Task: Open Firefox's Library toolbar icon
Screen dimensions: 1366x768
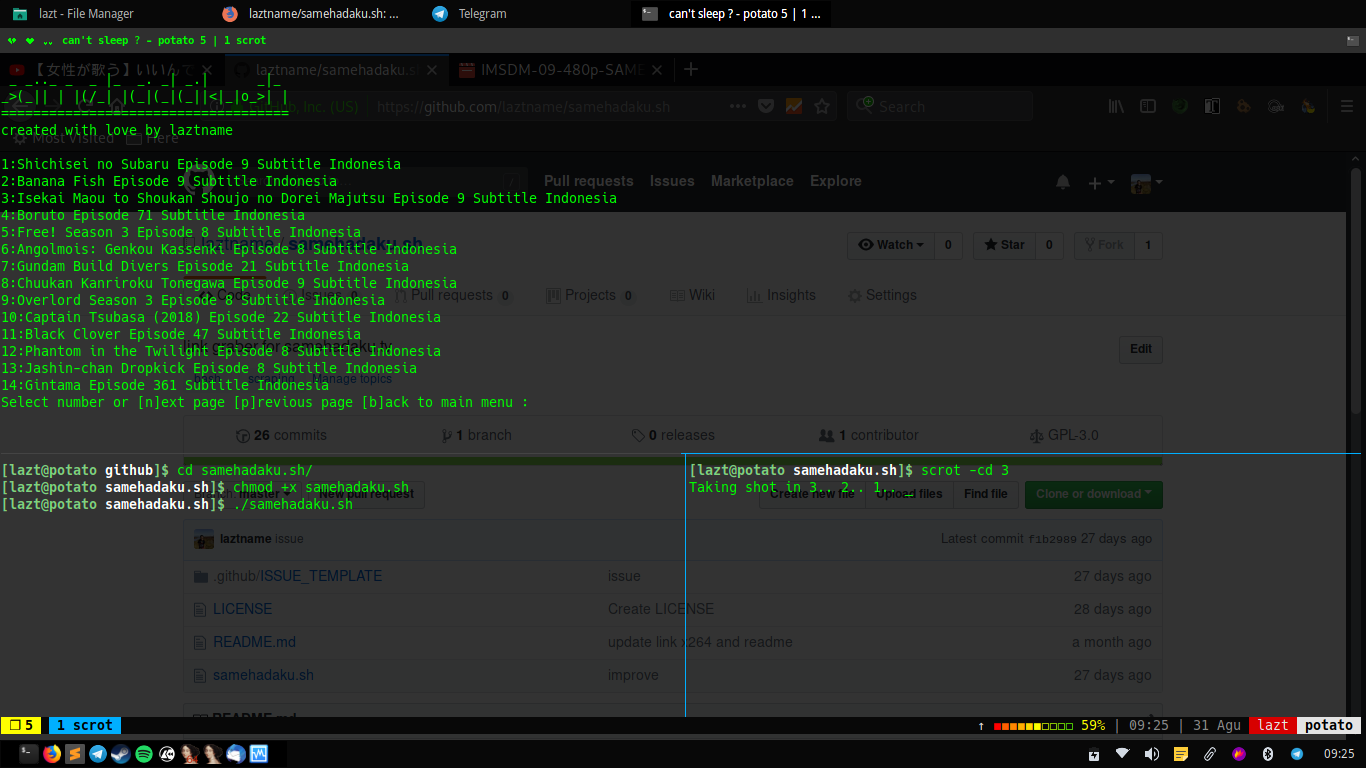Action: [x=1117, y=106]
